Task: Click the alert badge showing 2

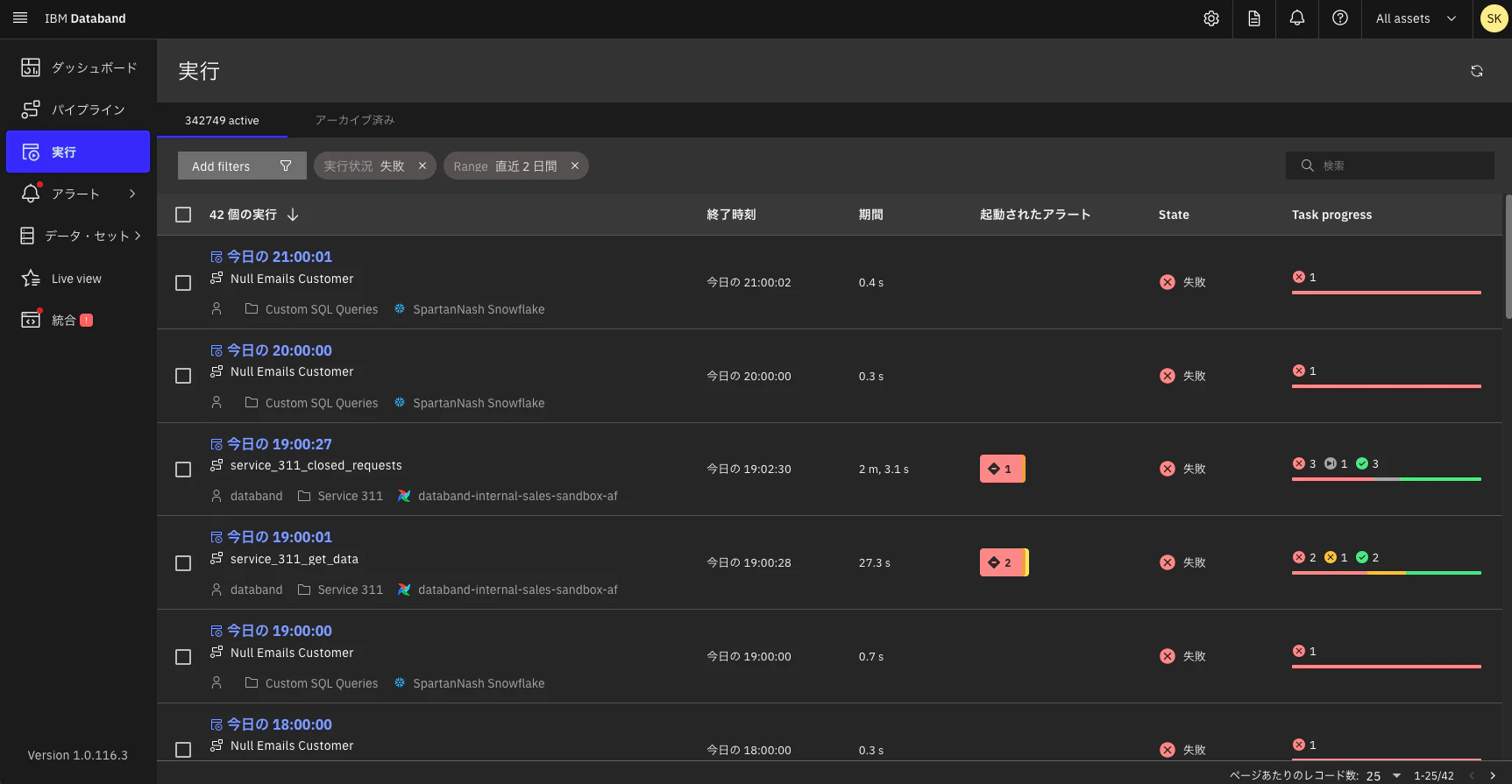Action: [x=1004, y=562]
